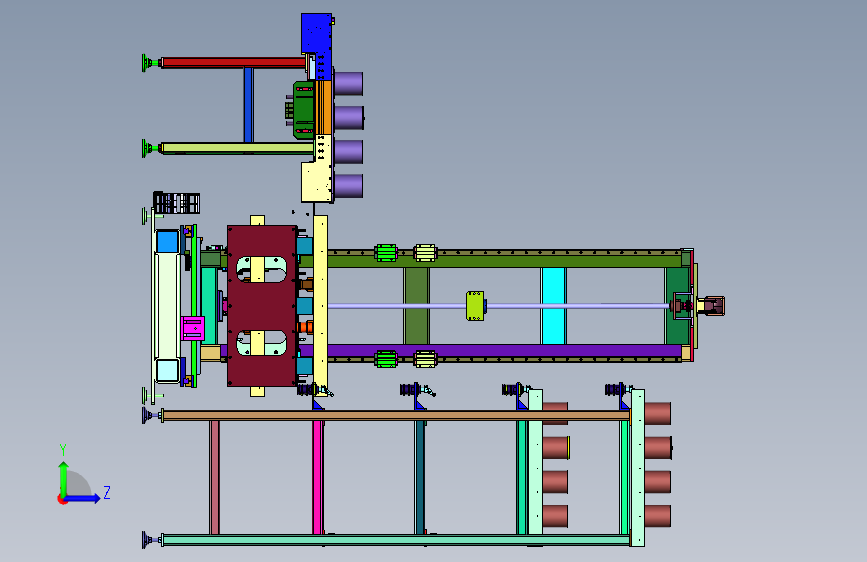Select the light yellow-green horizontal beam
The height and width of the screenshot is (562, 867).
[237, 148]
